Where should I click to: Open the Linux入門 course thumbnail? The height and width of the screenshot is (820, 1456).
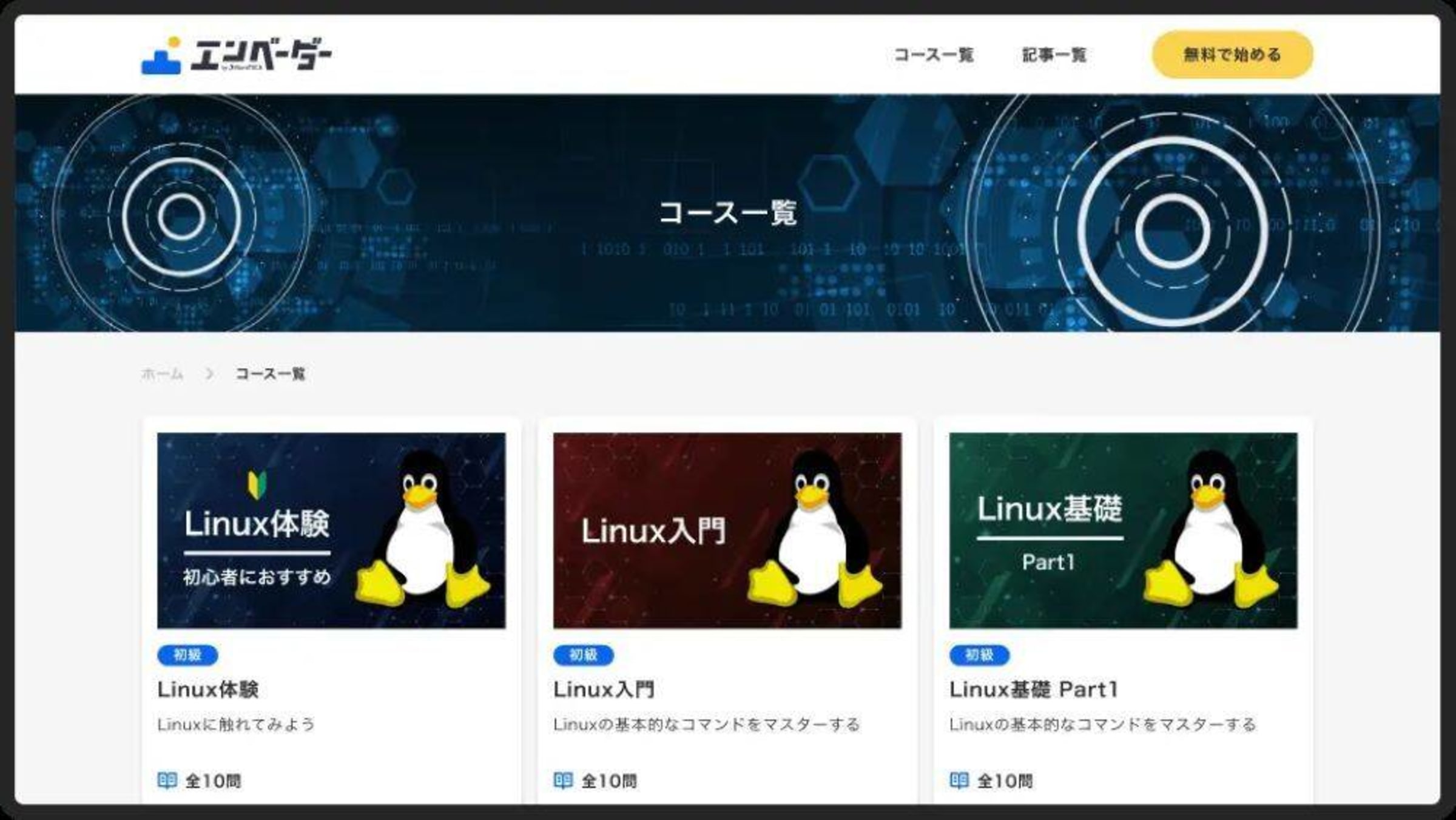727,530
